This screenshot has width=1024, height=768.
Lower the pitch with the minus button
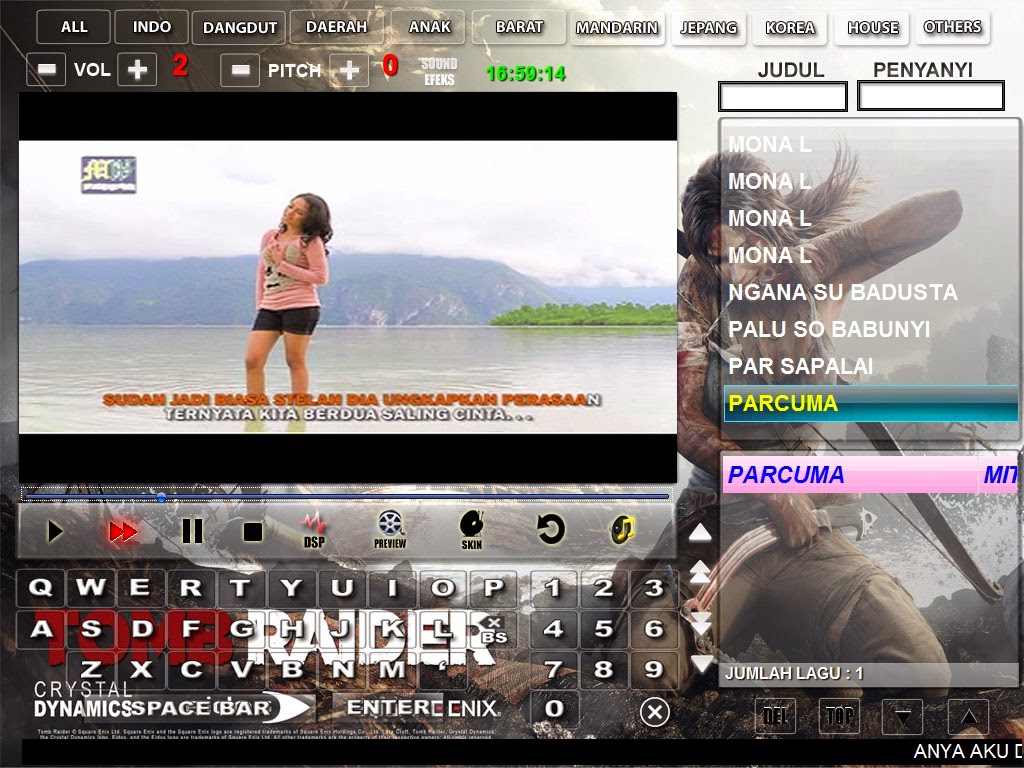point(240,70)
